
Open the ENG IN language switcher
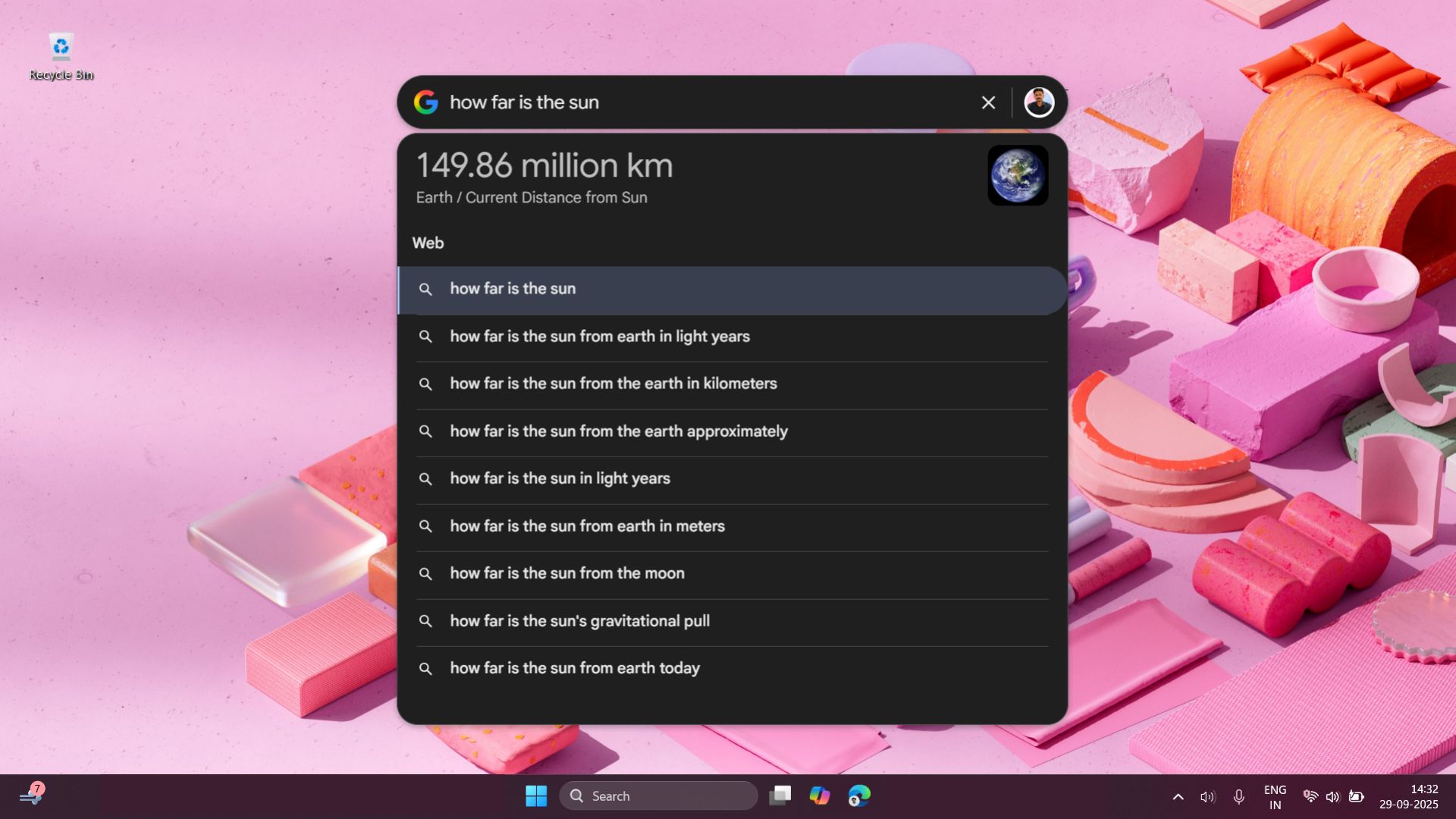click(1275, 796)
